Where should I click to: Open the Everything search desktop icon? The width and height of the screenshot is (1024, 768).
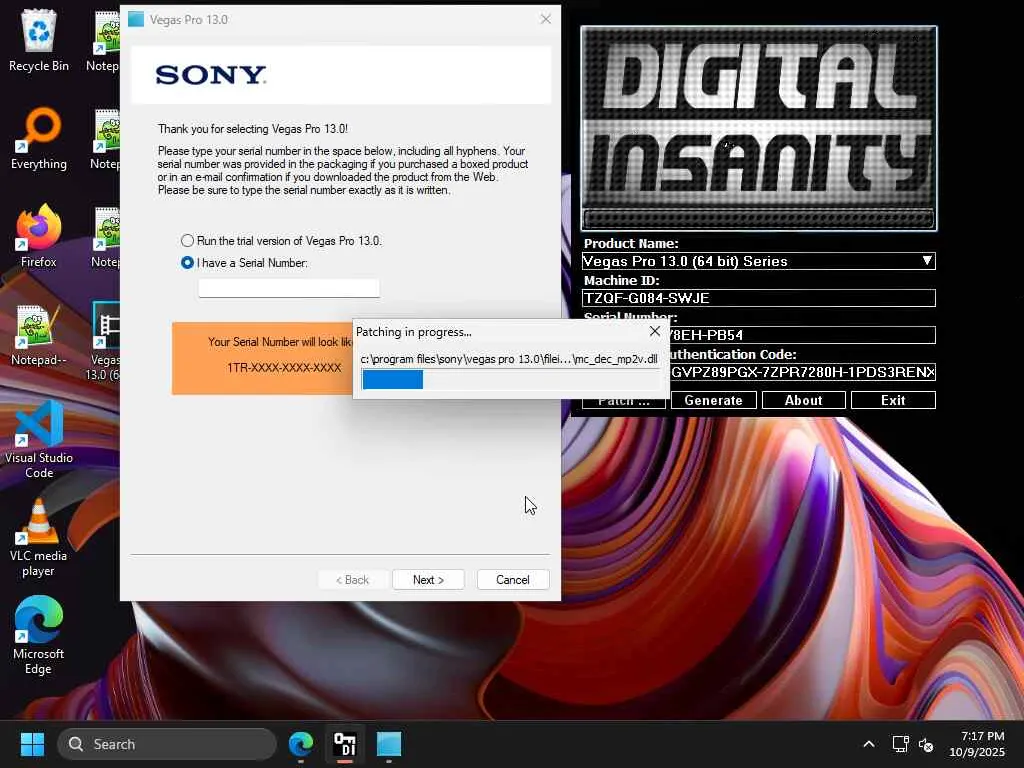point(39,138)
